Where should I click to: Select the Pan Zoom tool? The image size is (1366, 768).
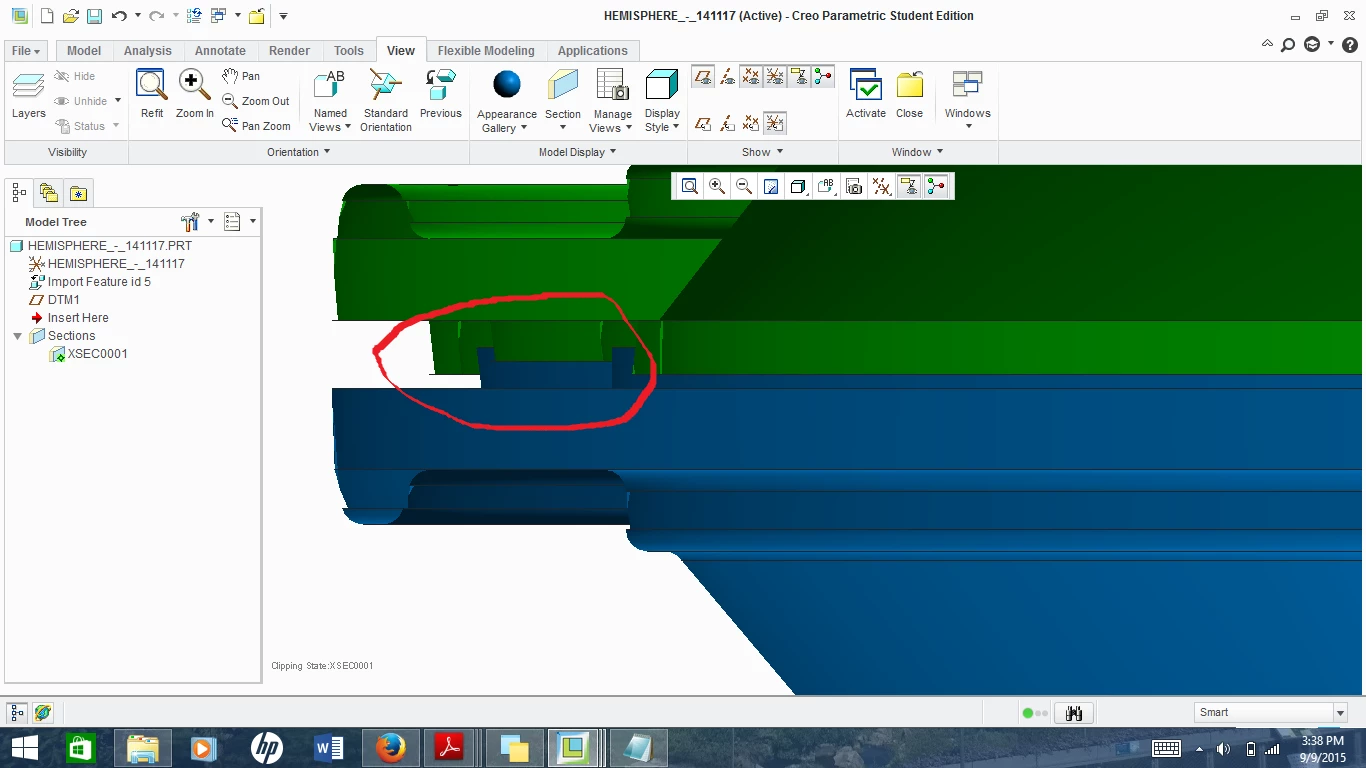pos(256,126)
